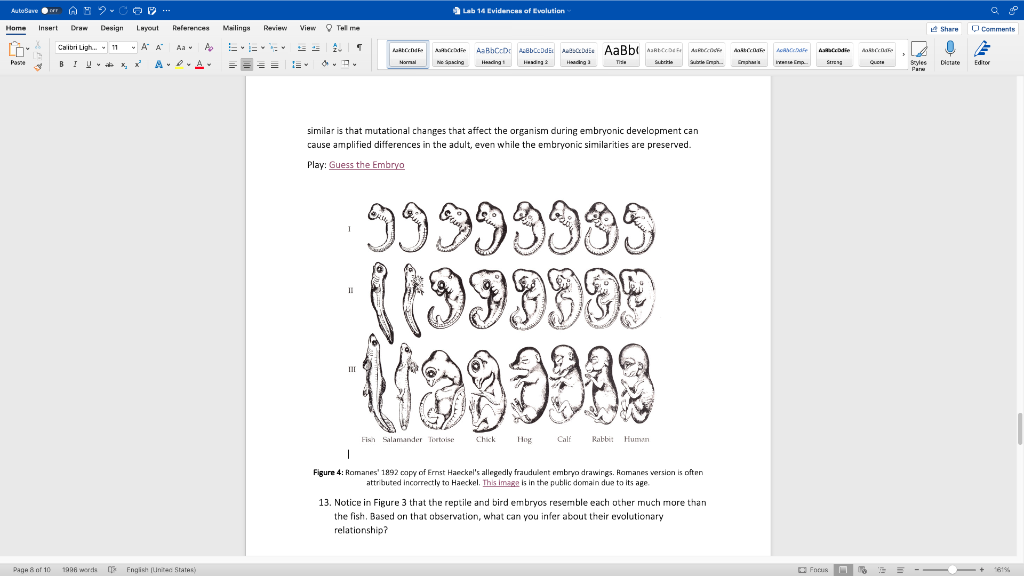Switch to the Review tab
Viewport: 1024px width, 576px height.
click(275, 28)
